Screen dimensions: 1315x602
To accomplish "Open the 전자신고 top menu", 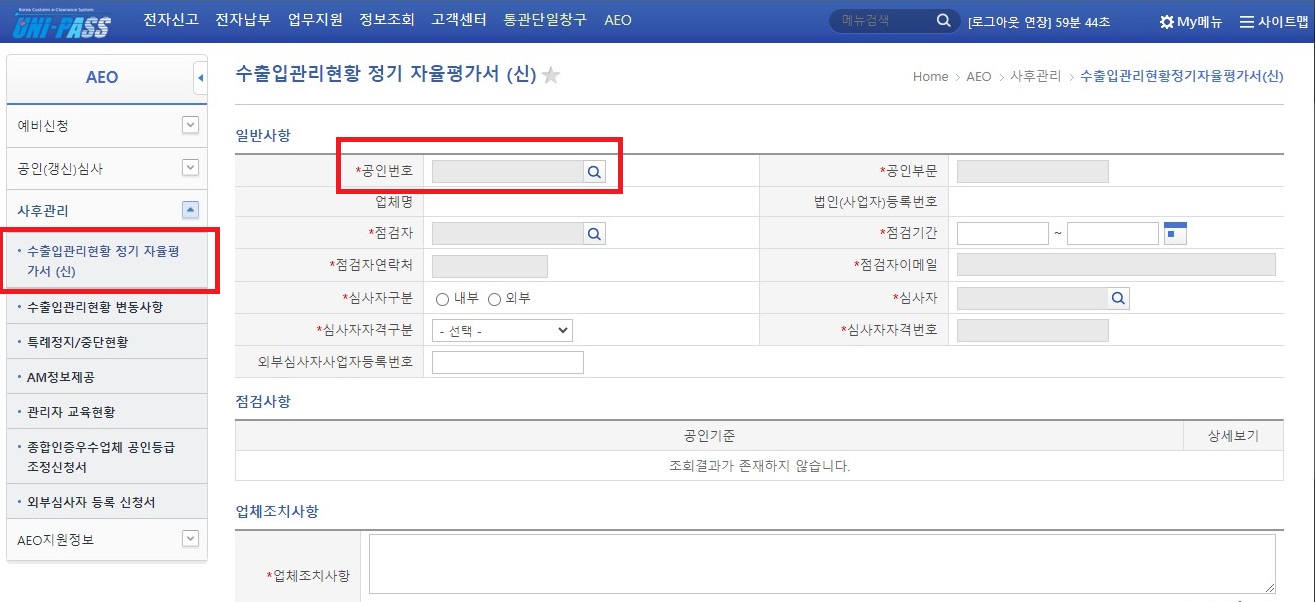I will click(x=171, y=20).
